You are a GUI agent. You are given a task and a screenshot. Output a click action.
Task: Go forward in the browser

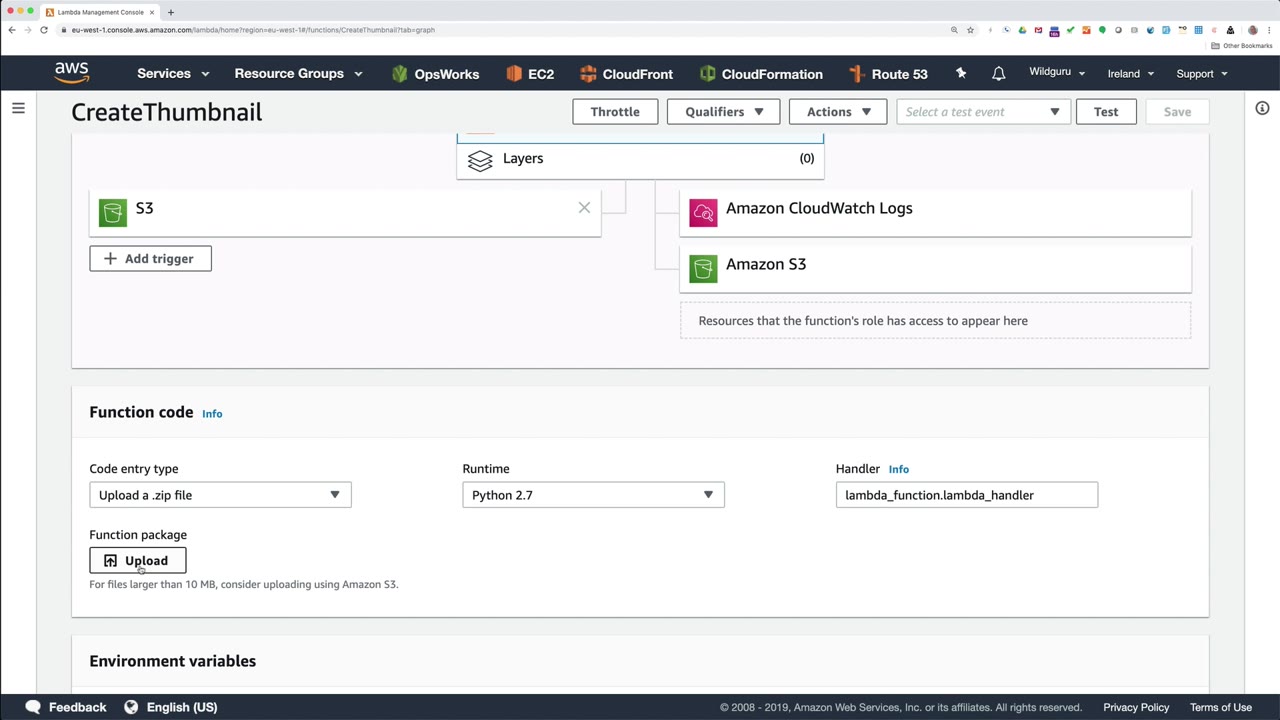click(x=28, y=30)
